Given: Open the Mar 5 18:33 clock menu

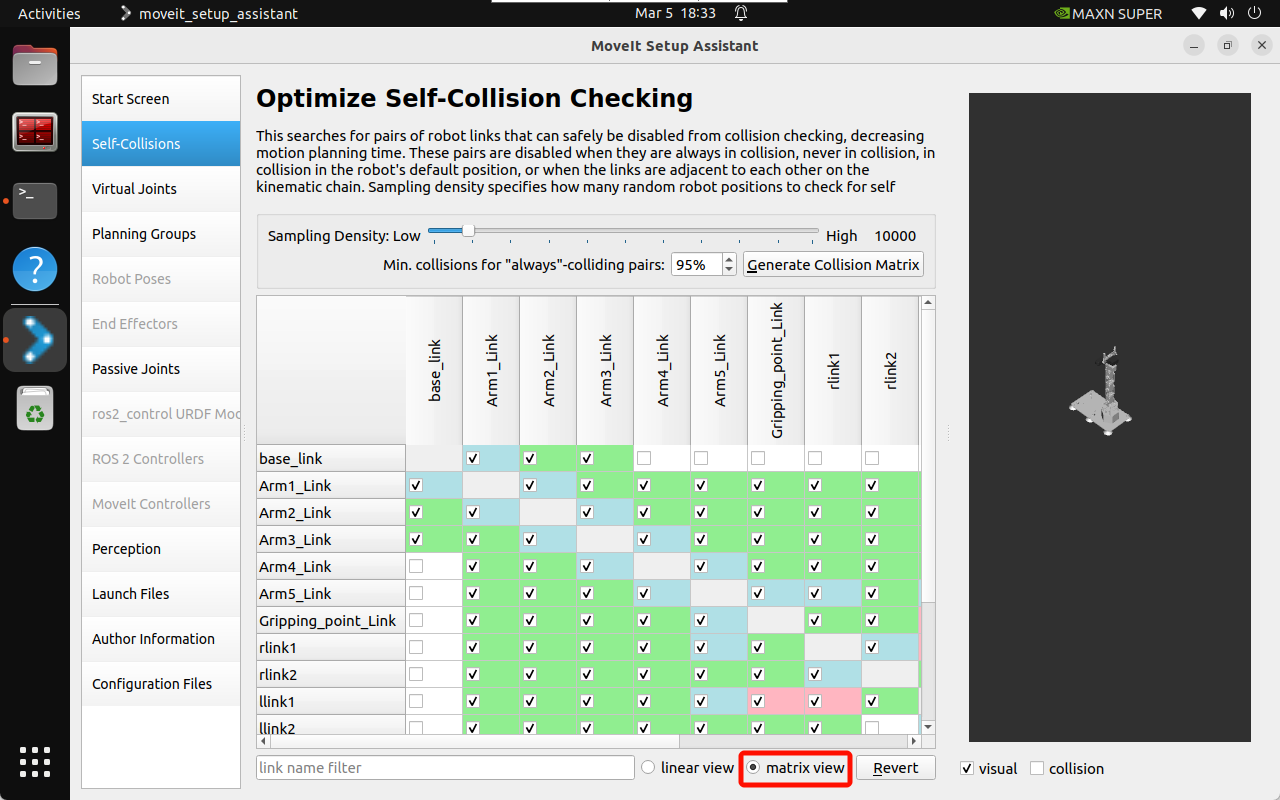Looking at the screenshot, I should (675, 13).
